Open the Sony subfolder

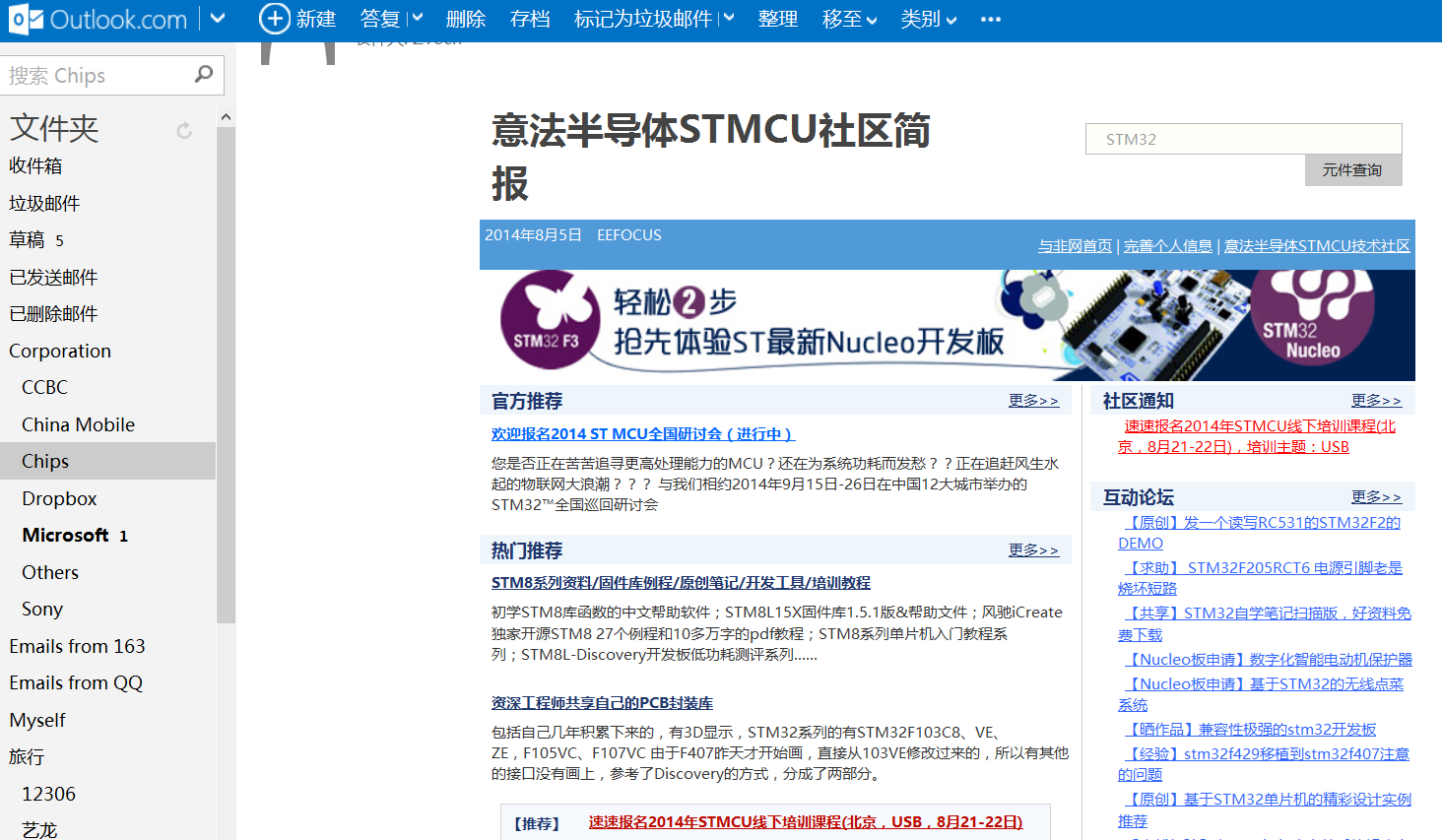(x=42, y=609)
